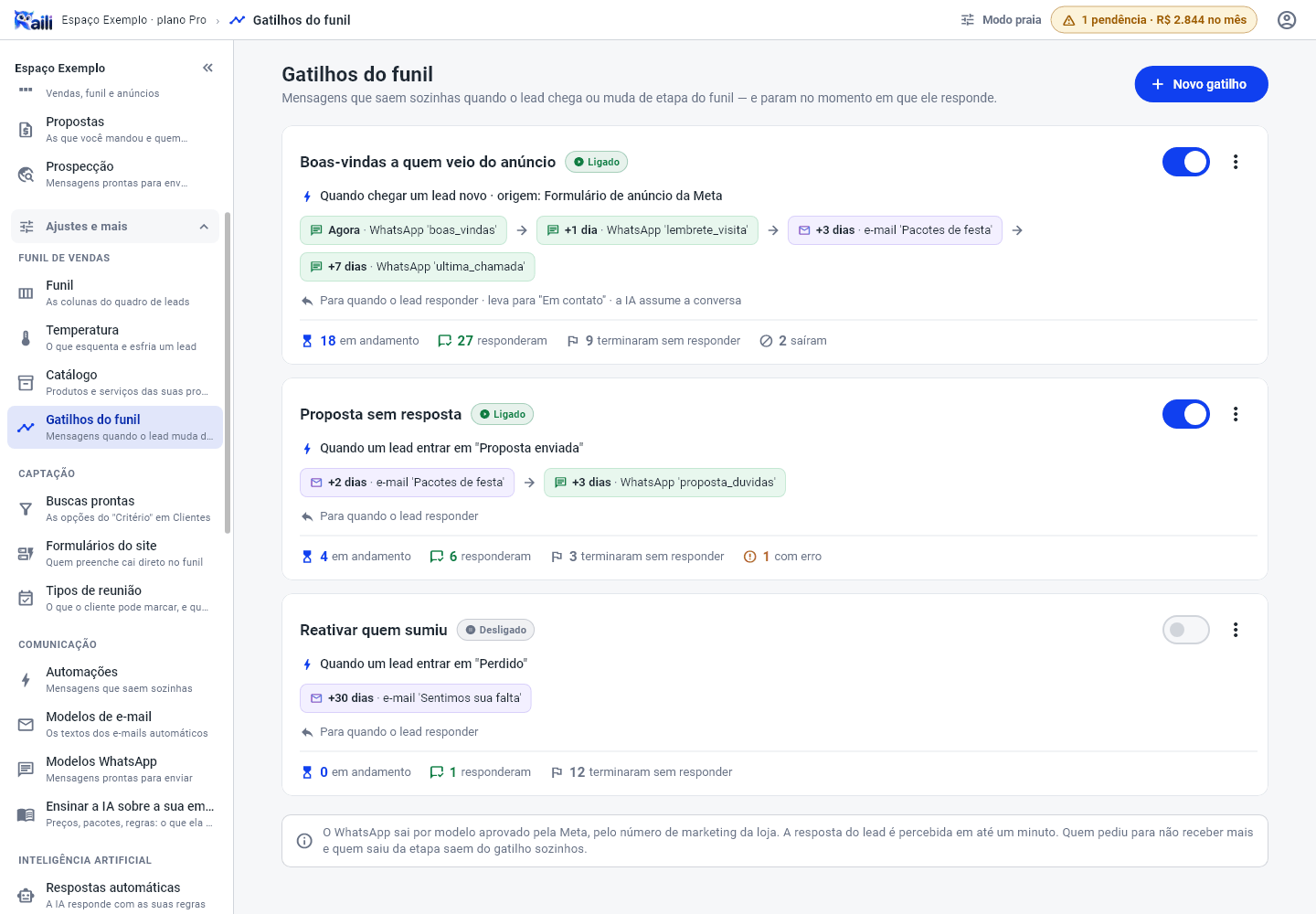Open Propostas in the sidebar
The height and width of the screenshot is (914, 1316).
tap(115, 129)
